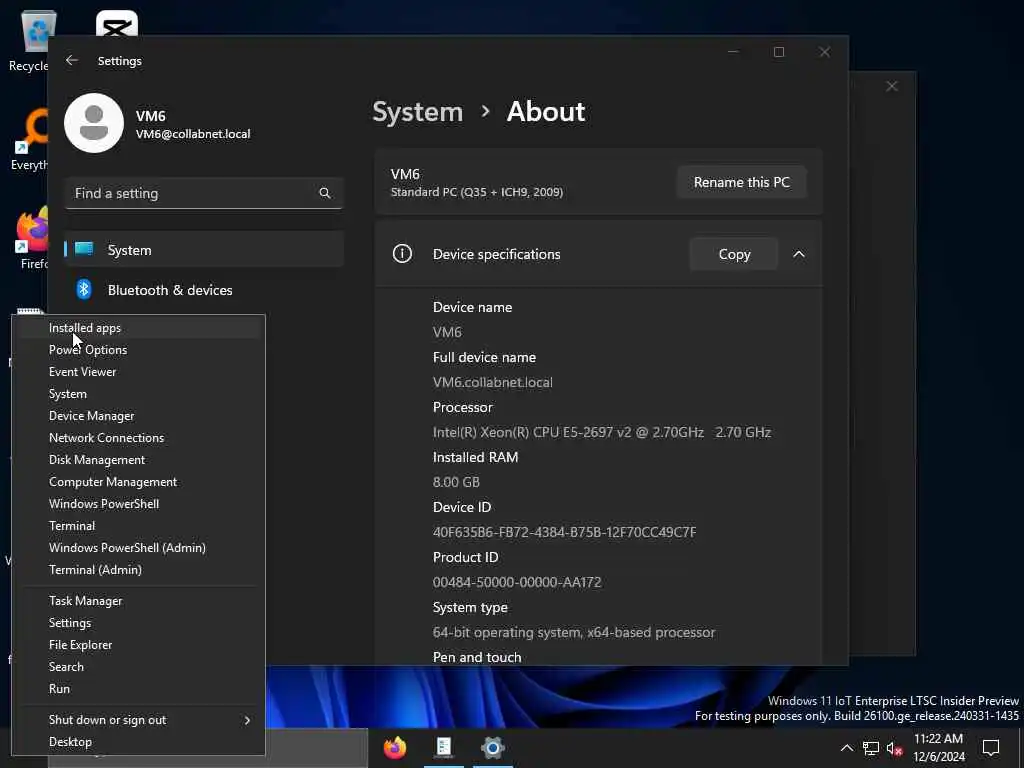Viewport: 1024px width, 768px height.
Task: Click the checklist app taskbar icon
Action: point(443,748)
